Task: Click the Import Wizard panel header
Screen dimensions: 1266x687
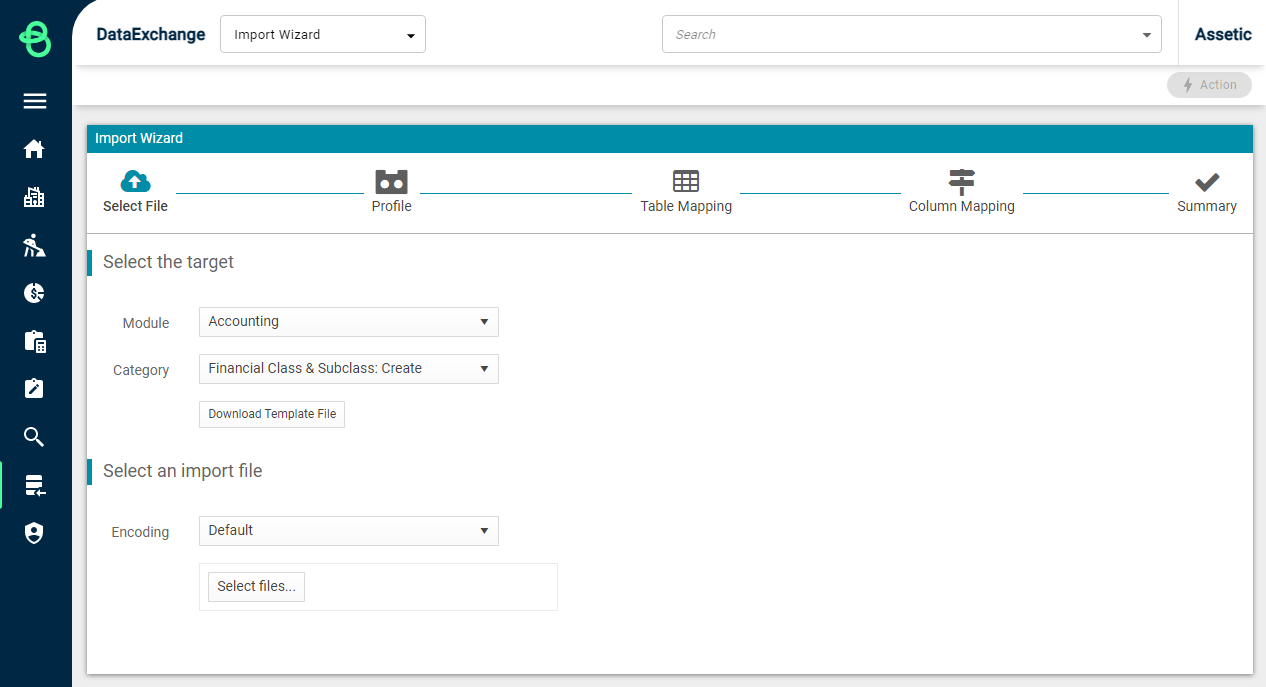Action: click(670, 139)
